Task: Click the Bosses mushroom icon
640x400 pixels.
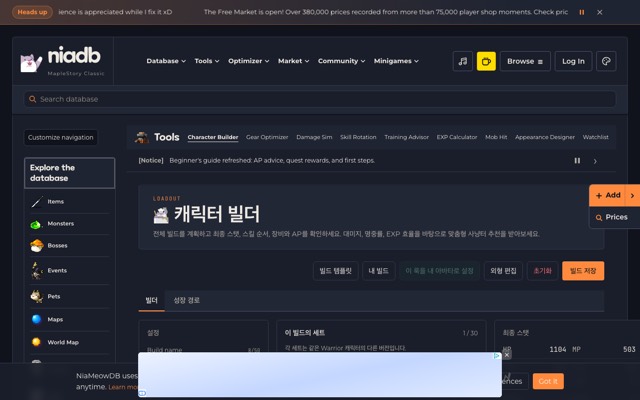Action: click(x=37, y=246)
